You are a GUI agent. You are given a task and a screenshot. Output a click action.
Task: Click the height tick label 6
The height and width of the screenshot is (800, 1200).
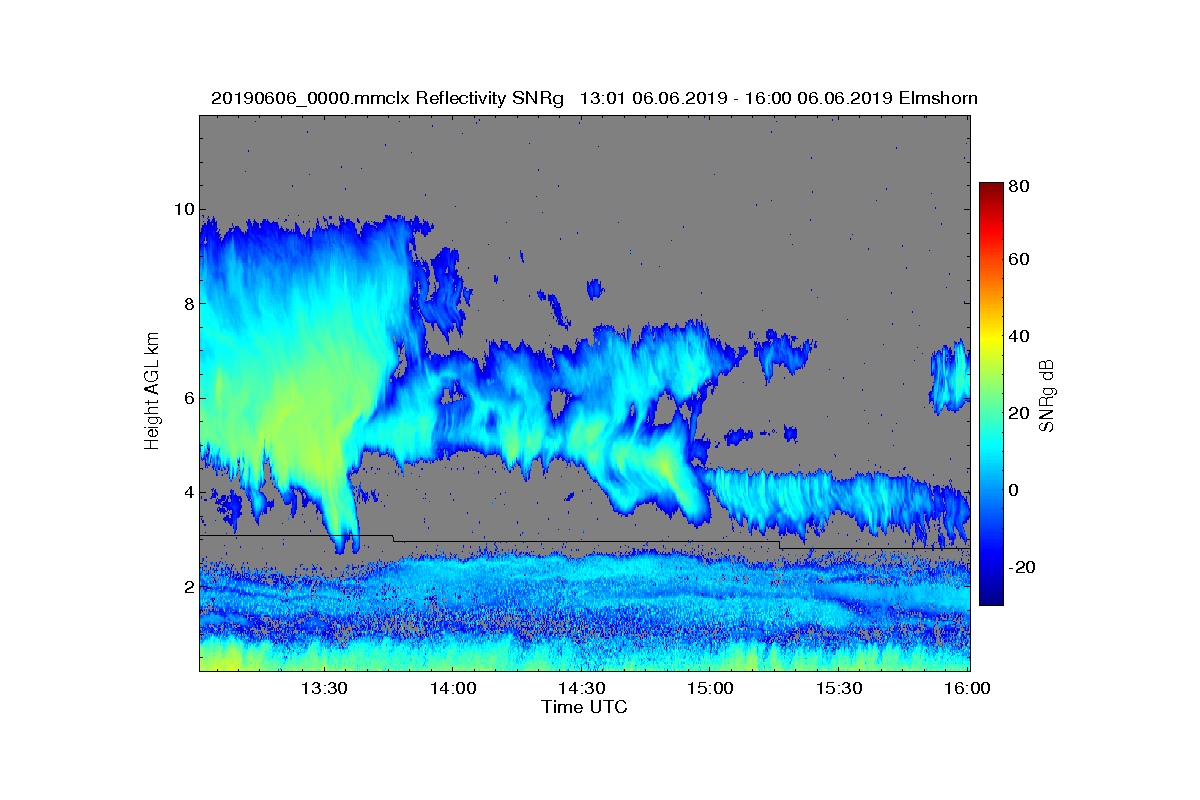click(x=187, y=398)
